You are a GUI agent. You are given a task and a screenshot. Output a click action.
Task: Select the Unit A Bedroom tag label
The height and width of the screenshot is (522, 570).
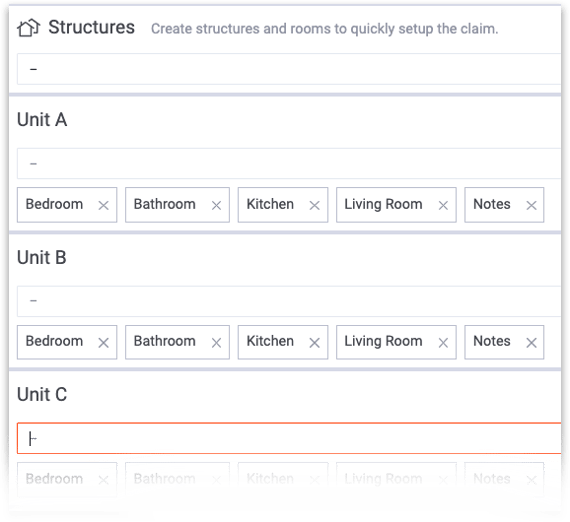[x=54, y=204]
